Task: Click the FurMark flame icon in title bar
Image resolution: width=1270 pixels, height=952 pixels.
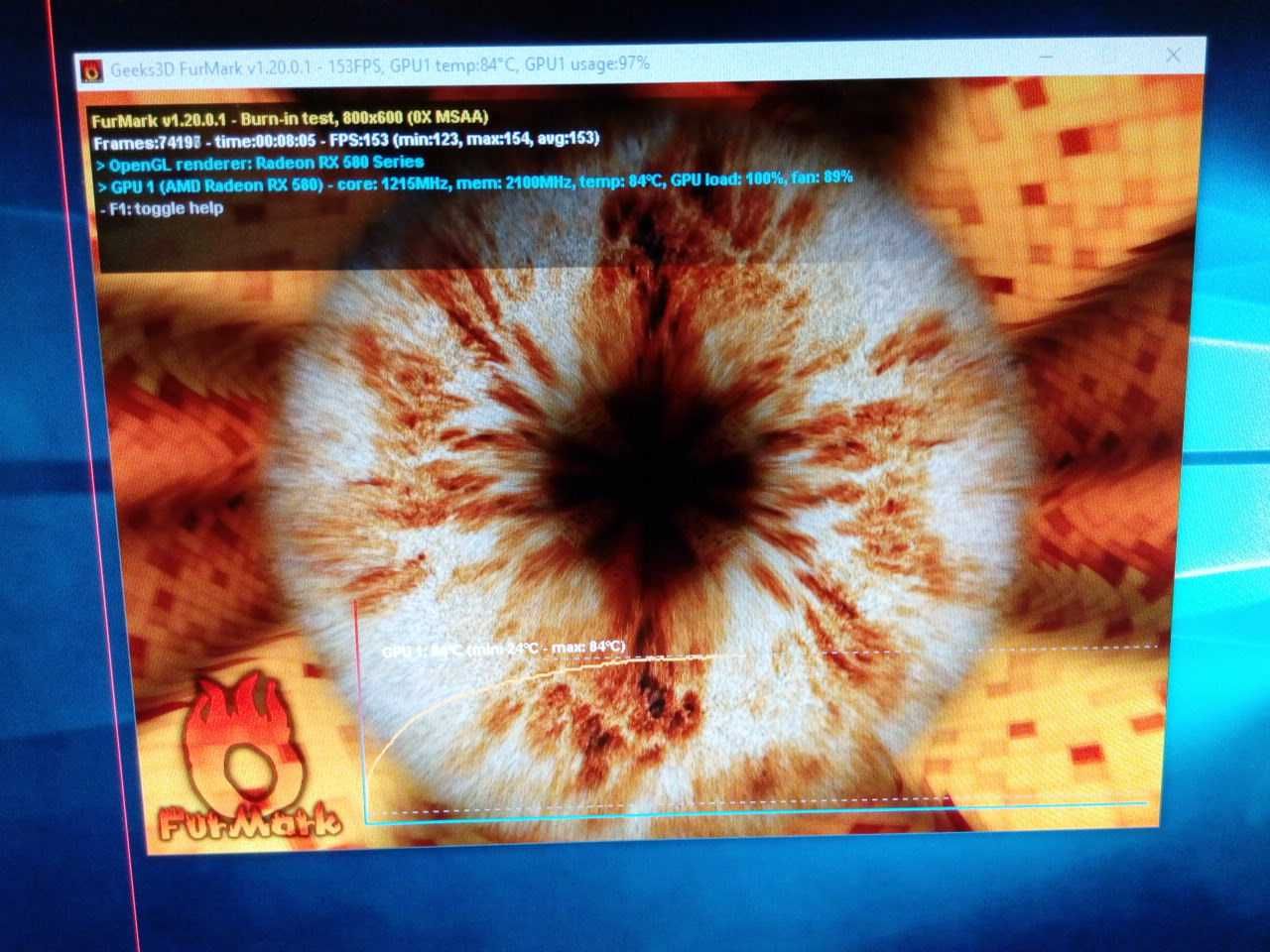Action: (x=92, y=70)
